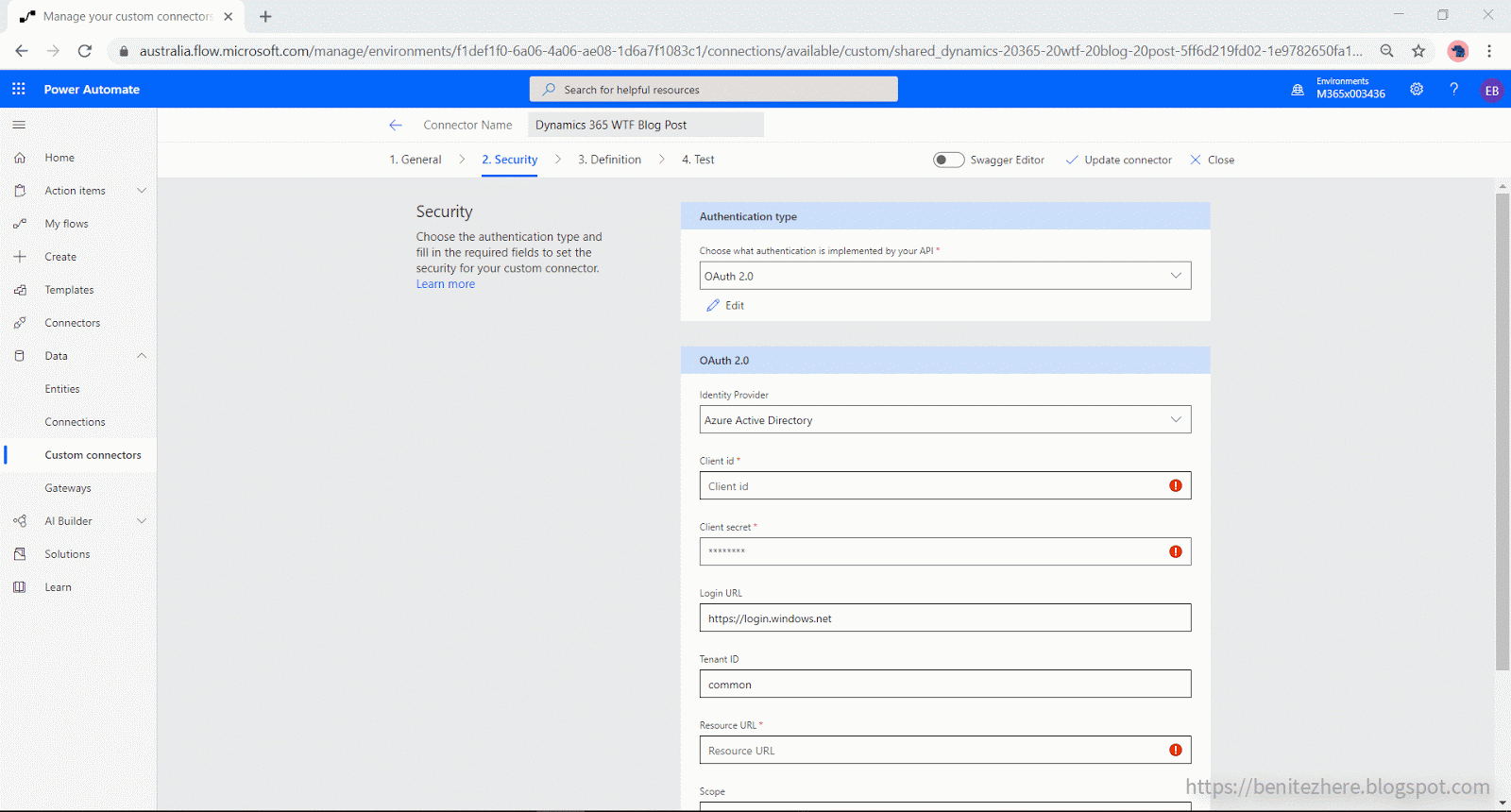This screenshot has height=812, width=1511.
Task: Click the Resource URL input field
Action: (x=945, y=750)
